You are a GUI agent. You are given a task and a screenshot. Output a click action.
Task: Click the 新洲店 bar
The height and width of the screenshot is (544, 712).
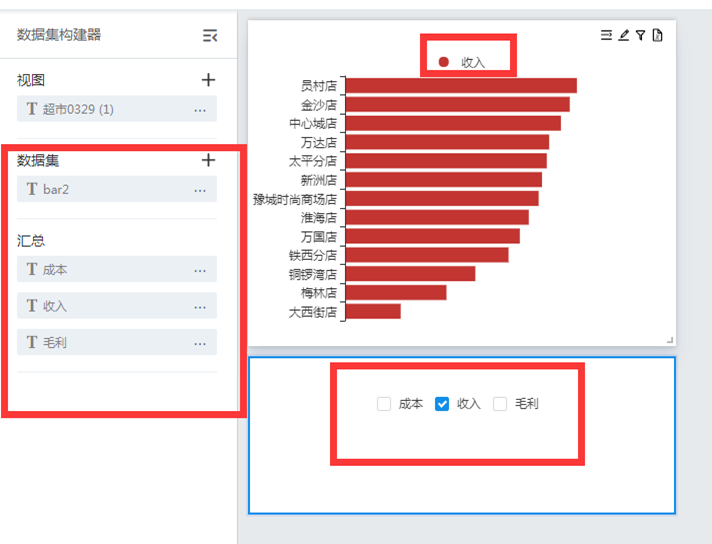click(444, 180)
